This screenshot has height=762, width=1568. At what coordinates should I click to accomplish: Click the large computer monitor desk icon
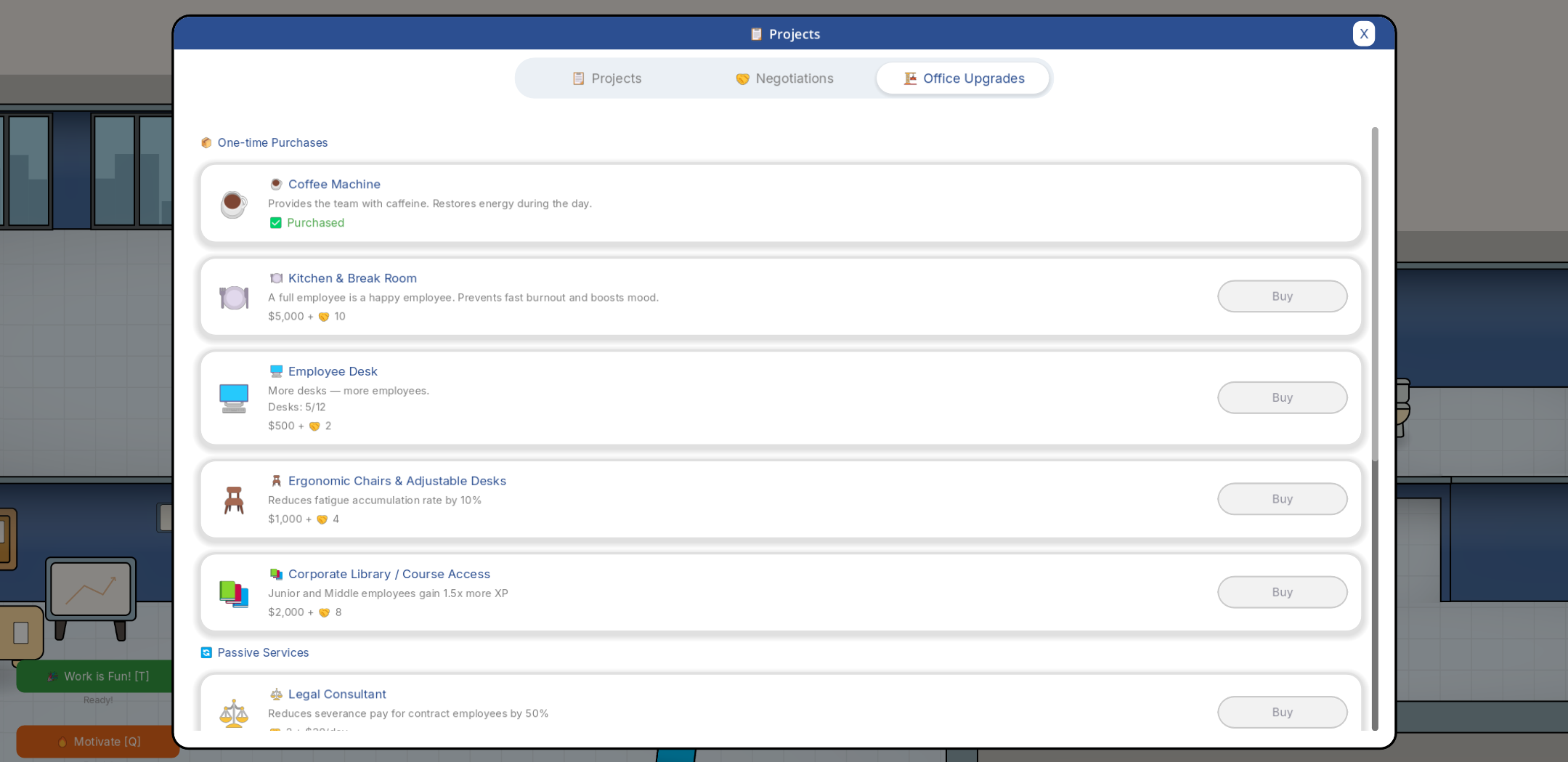[234, 398]
